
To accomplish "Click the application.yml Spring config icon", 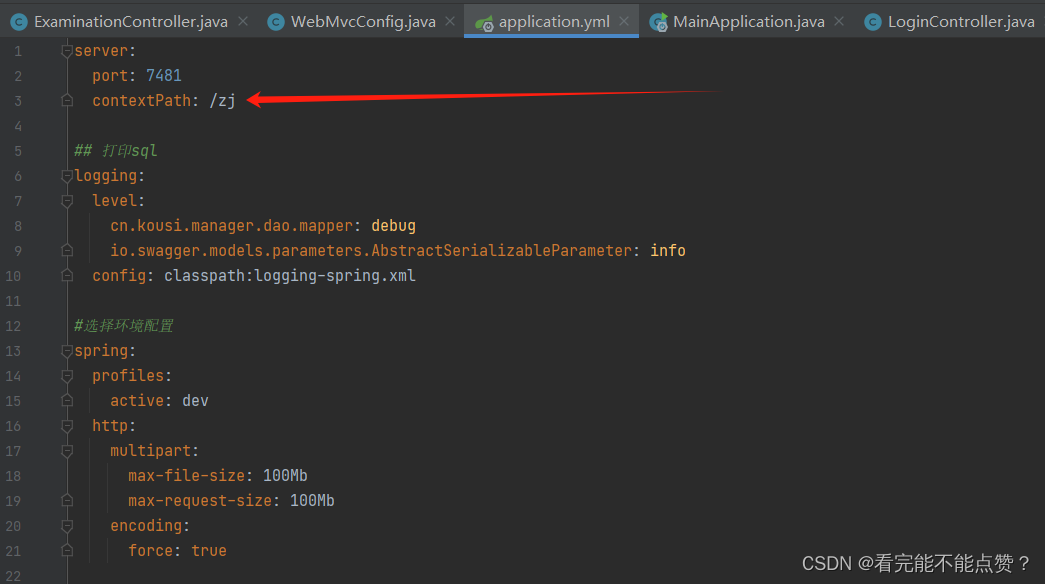I will 485,23.
